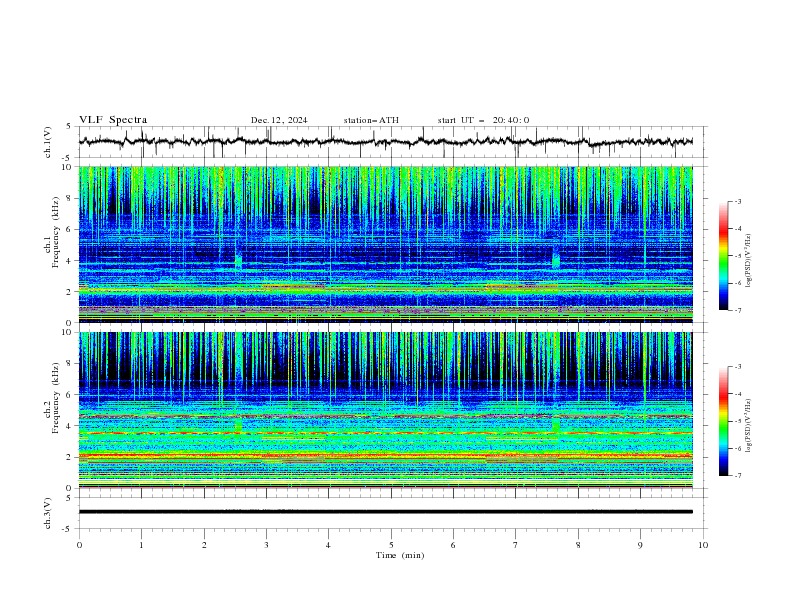This screenshot has height=612, width=792.
Task: Click the "-5" tick on ch.3(V) axis
Action: (x=68, y=529)
